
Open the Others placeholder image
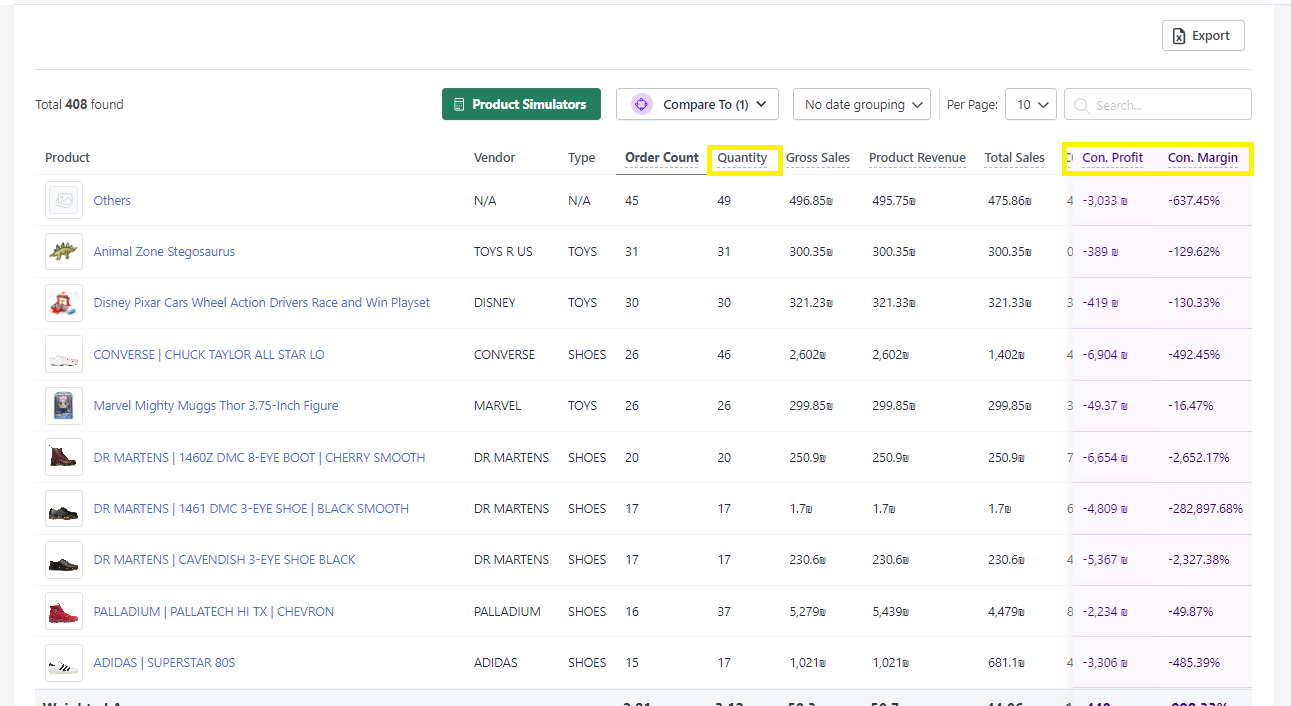point(64,200)
